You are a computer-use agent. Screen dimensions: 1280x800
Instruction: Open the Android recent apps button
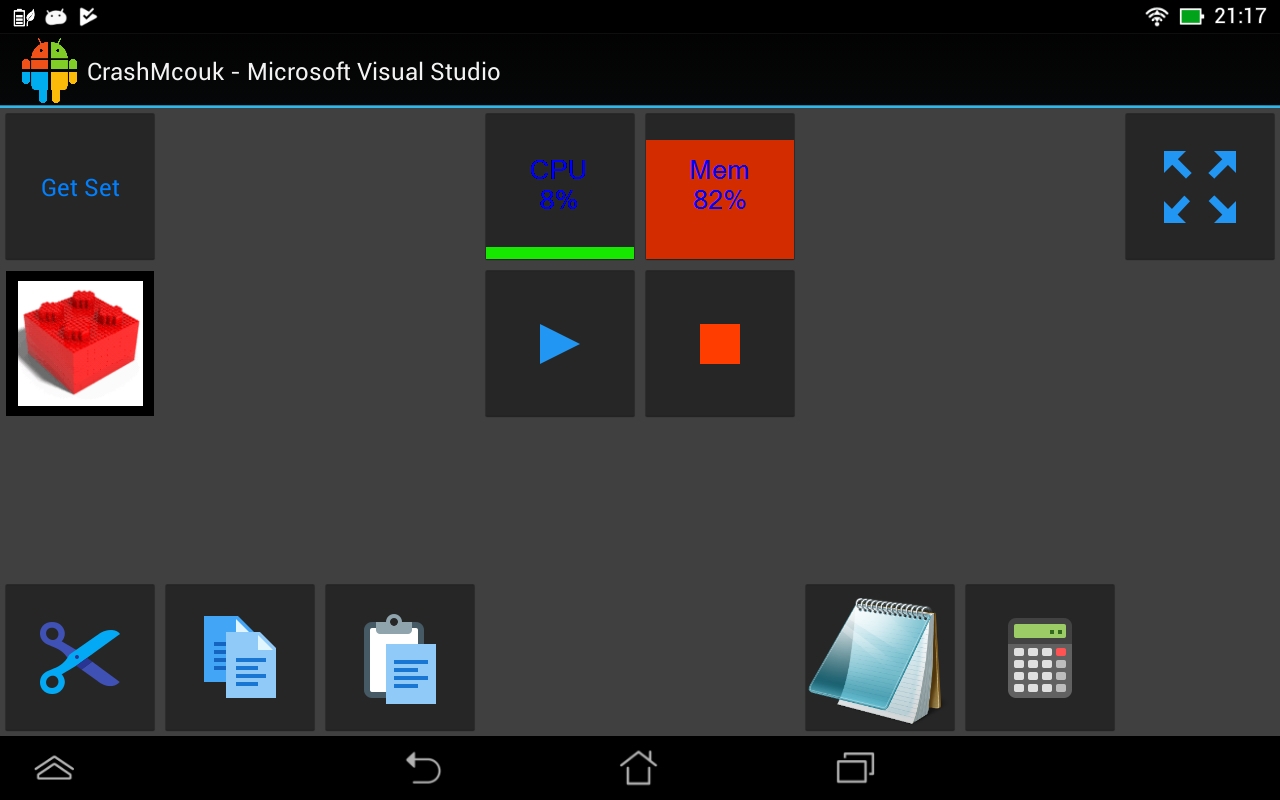[x=855, y=768]
